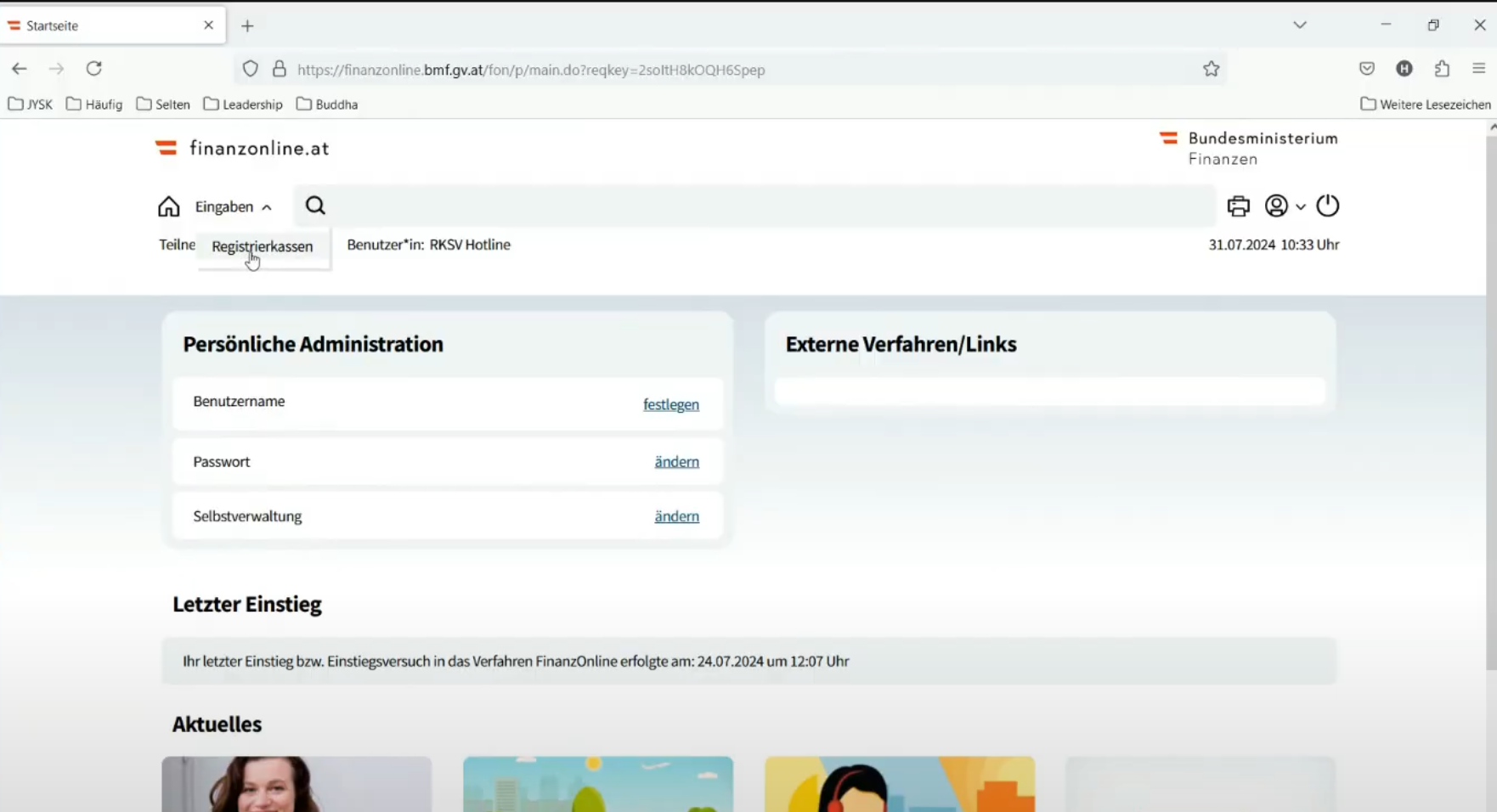Click the logout power icon

click(x=1327, y=206)
